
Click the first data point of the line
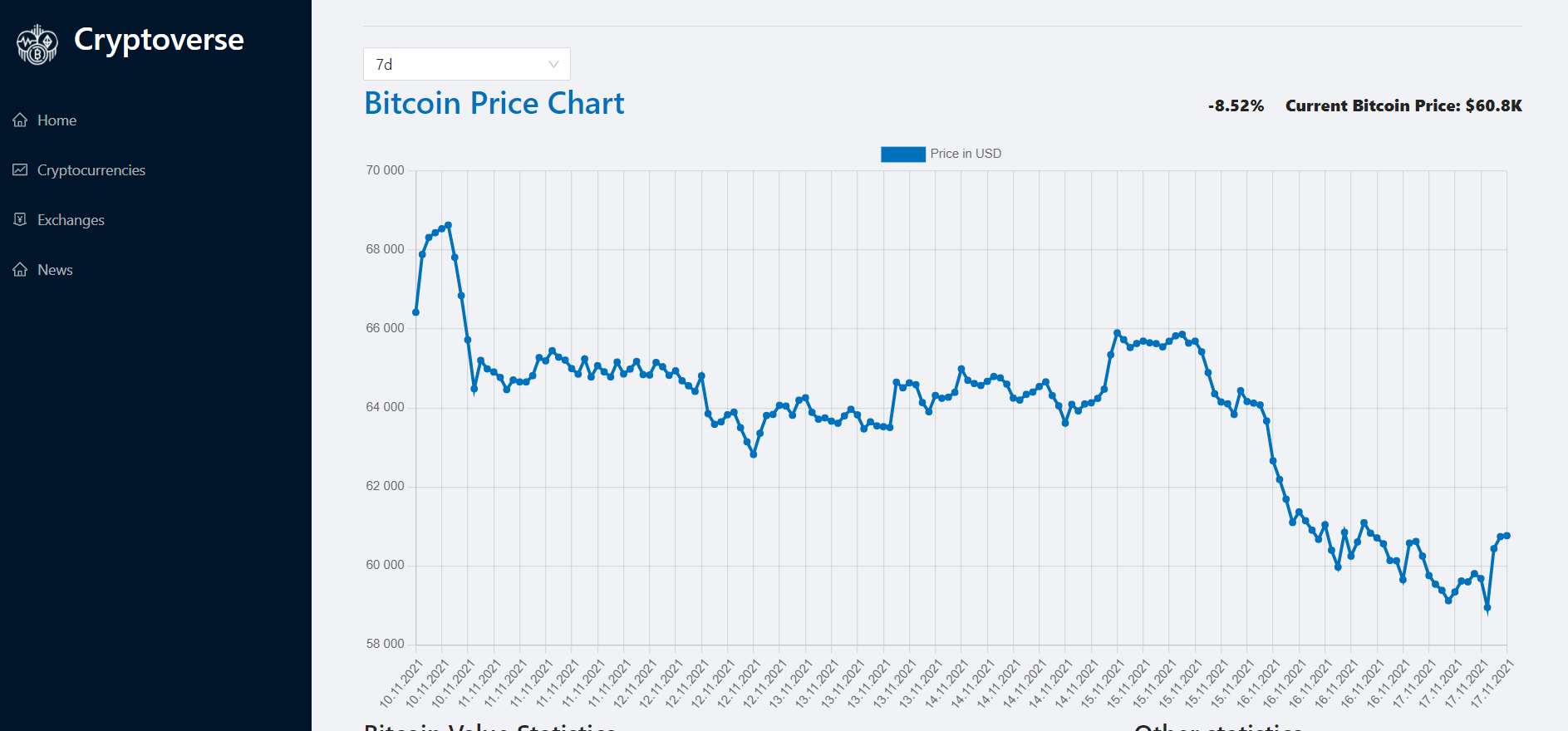point(415,312)
